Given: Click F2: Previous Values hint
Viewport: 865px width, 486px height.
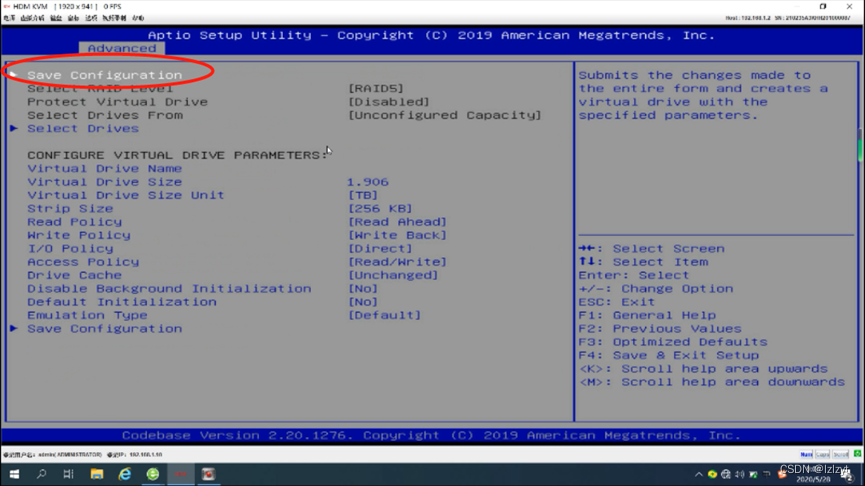Looking at the screenshot, I should (x=660, y=328).
